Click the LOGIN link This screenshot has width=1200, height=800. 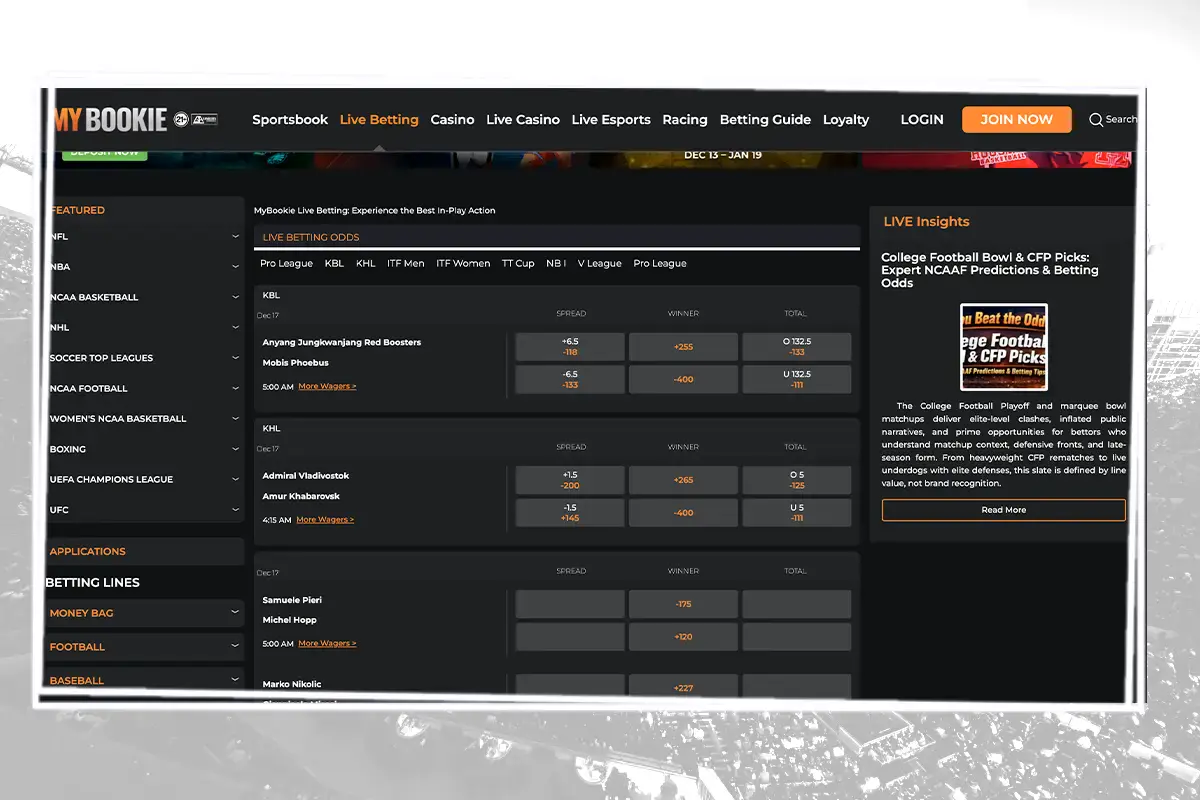click(922, 119)
